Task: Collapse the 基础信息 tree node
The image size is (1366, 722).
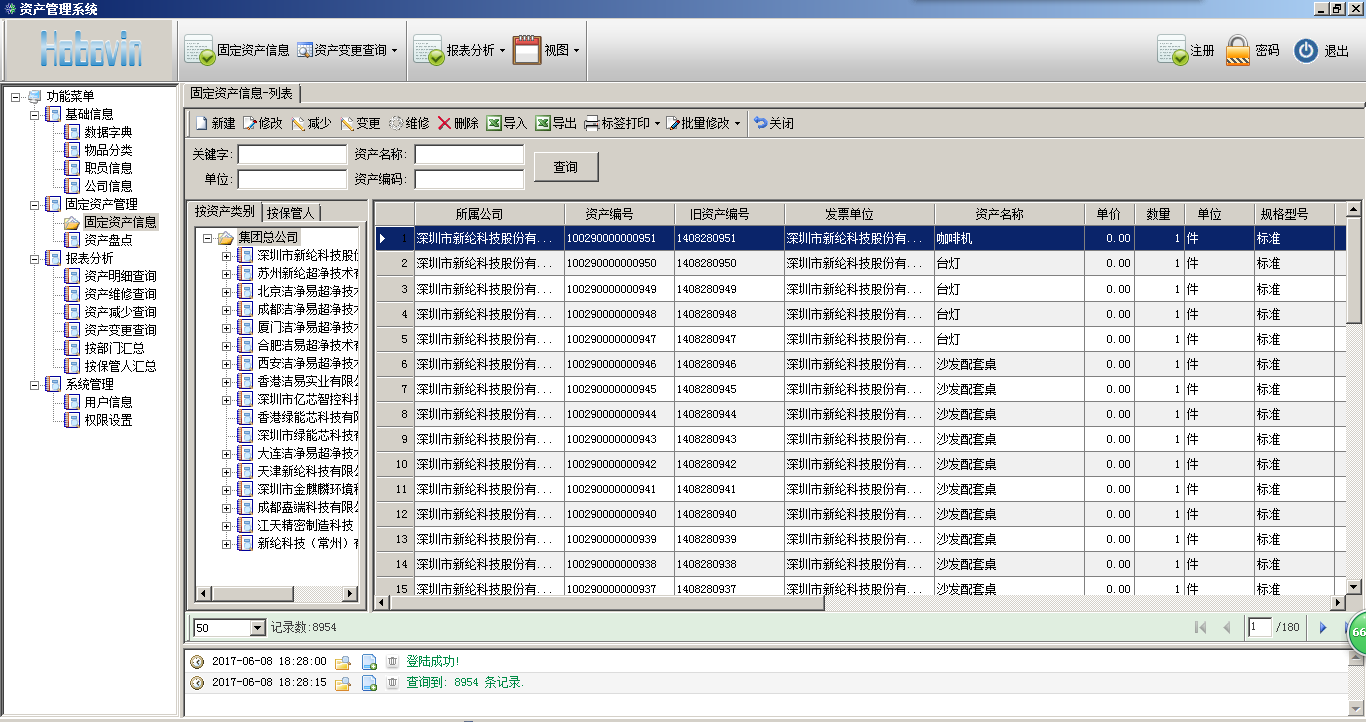Action: pos(35,114)
